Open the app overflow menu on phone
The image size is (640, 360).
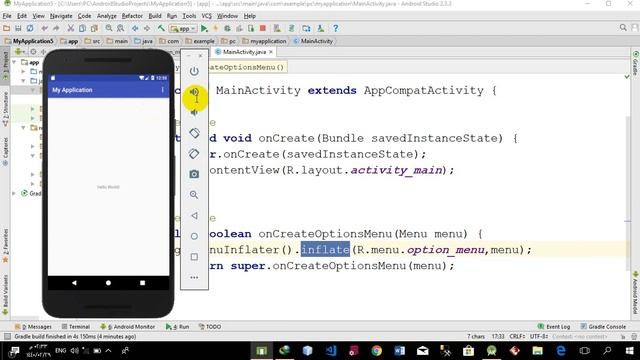(x=162, y=90)
